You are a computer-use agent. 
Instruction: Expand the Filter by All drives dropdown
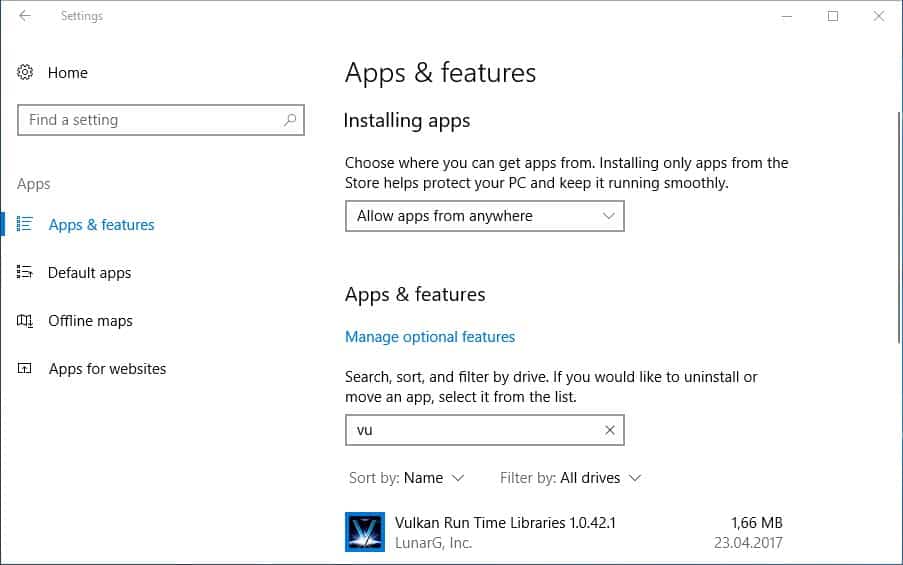click(x=571, y=478)
